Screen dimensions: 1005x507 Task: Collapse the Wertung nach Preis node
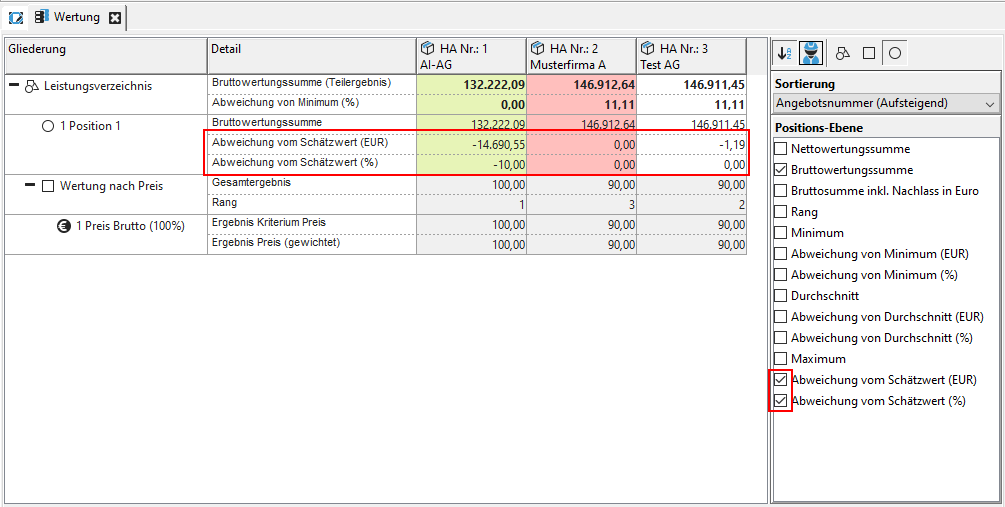point(31,185)
